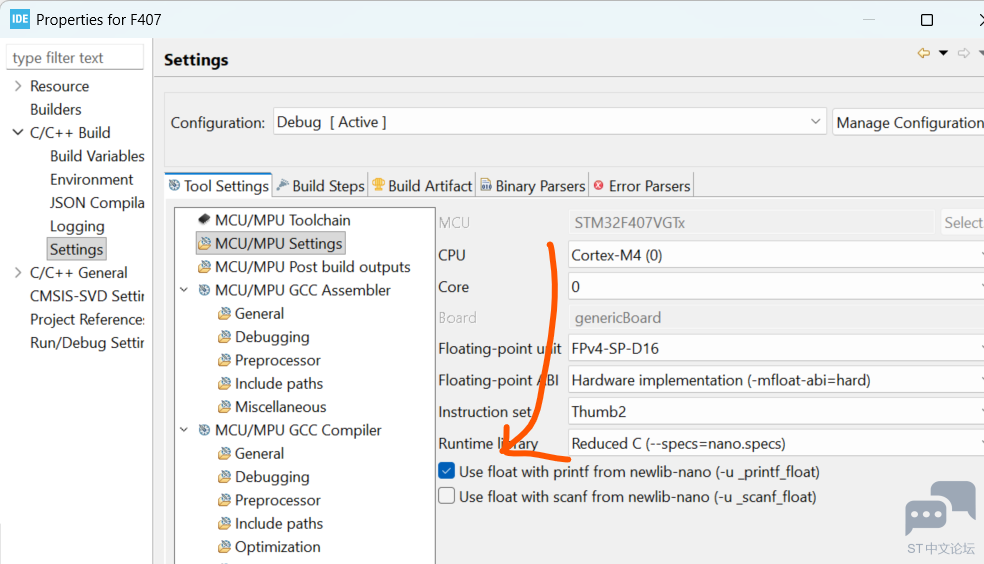The height and width of the screenshot is (564, 984).
Task: Select Optimization label under GCC Compiler
Action: [277, 546]
